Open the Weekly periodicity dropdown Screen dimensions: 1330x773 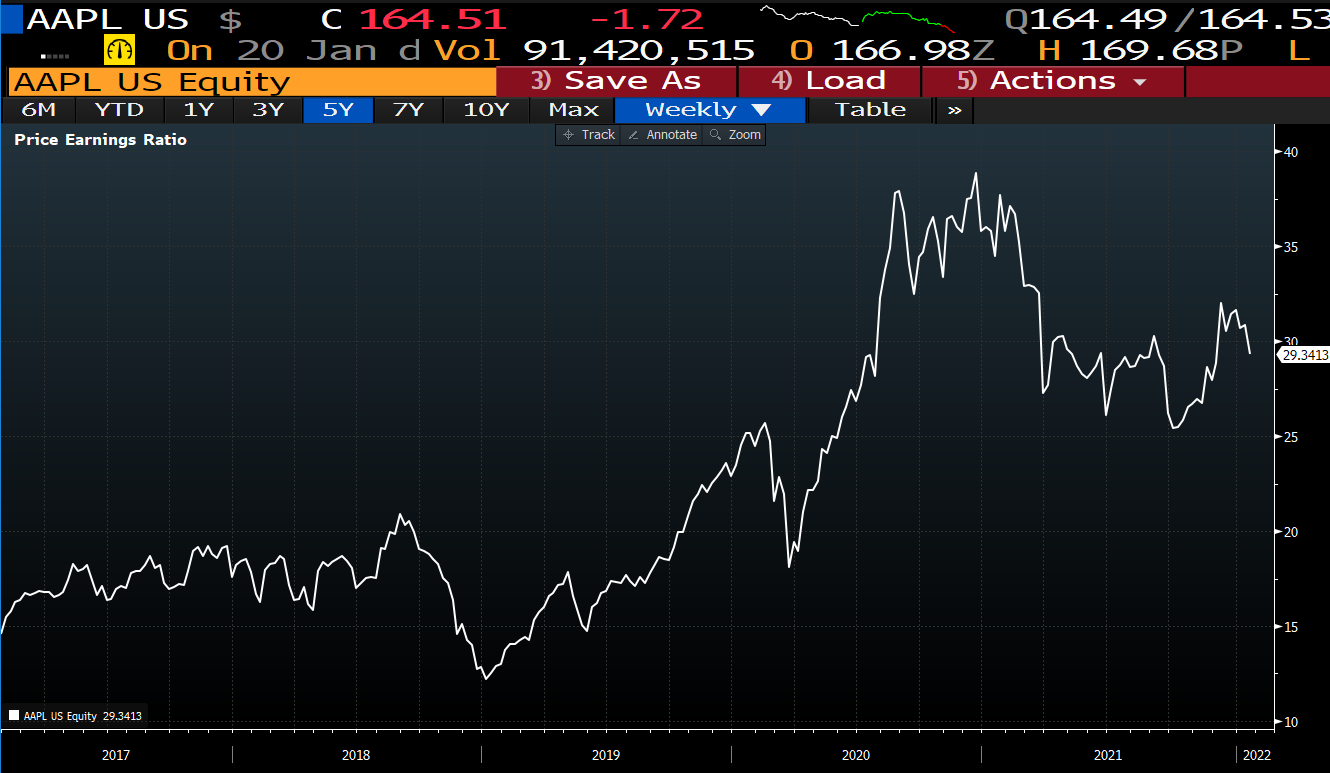[x=709, y=110]
